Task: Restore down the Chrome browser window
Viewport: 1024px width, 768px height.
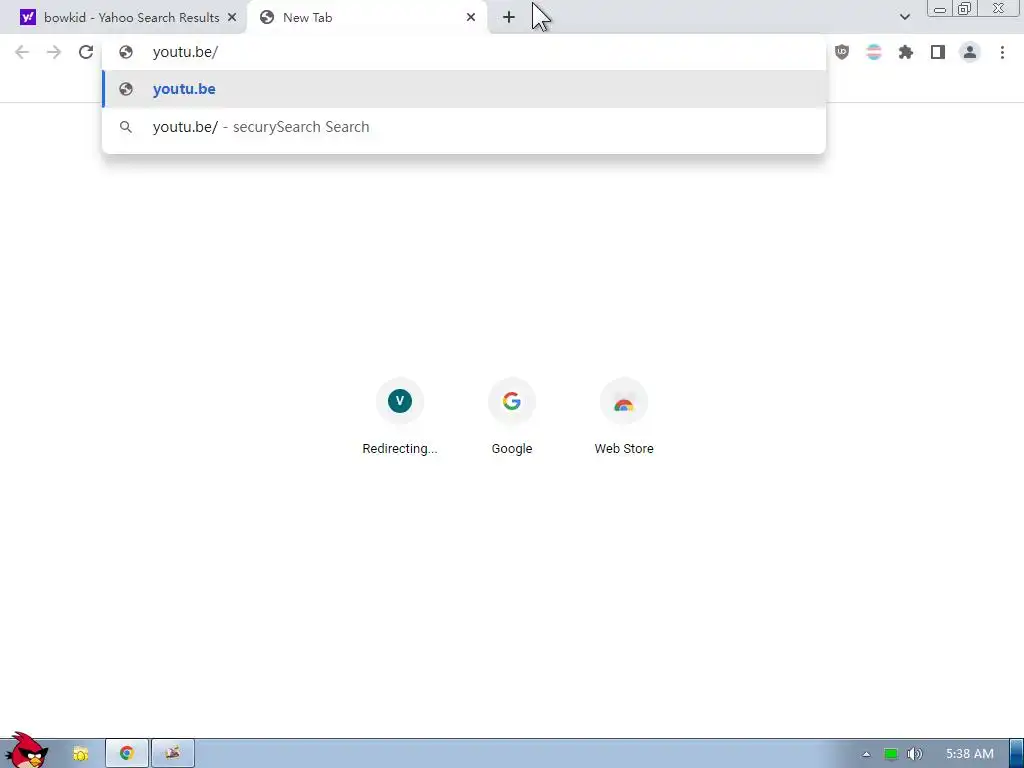Action: pyautogui.click(x=964, y=9)
